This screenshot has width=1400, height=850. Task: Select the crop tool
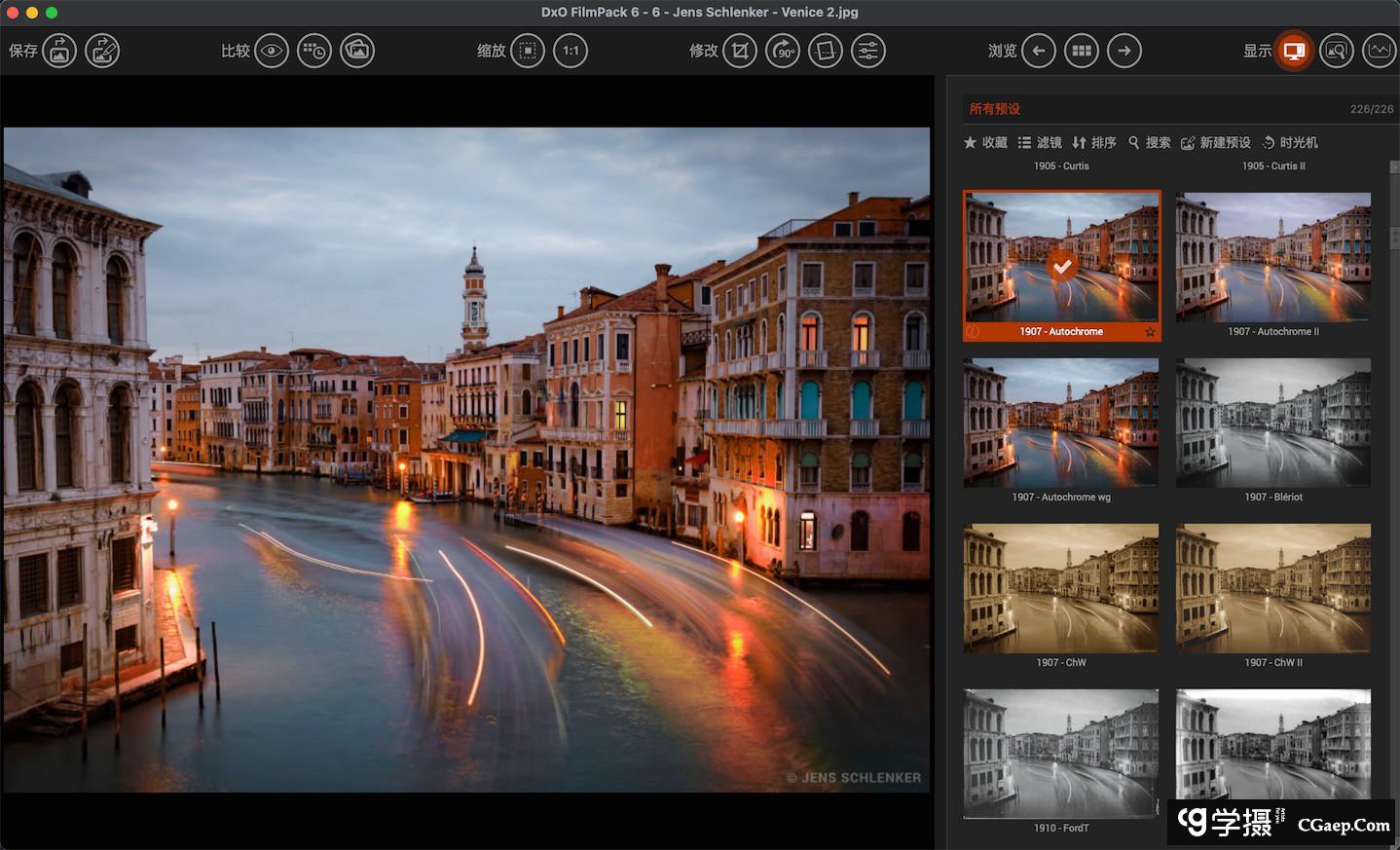point(740,51)
